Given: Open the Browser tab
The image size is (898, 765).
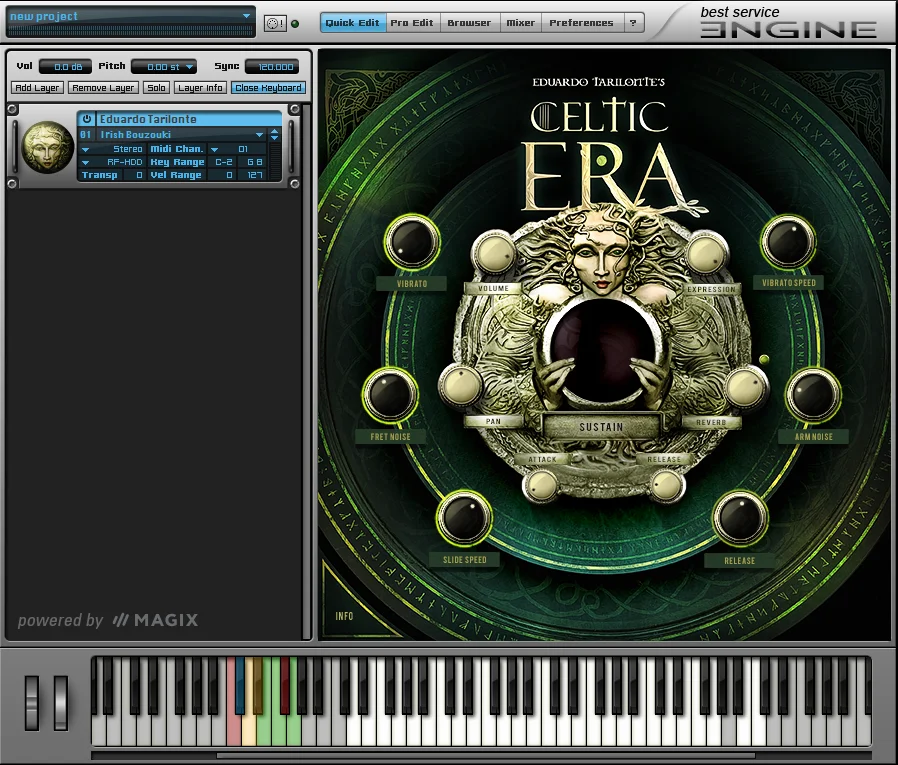Looking at the screenshot, I should (x=469, y=23).
